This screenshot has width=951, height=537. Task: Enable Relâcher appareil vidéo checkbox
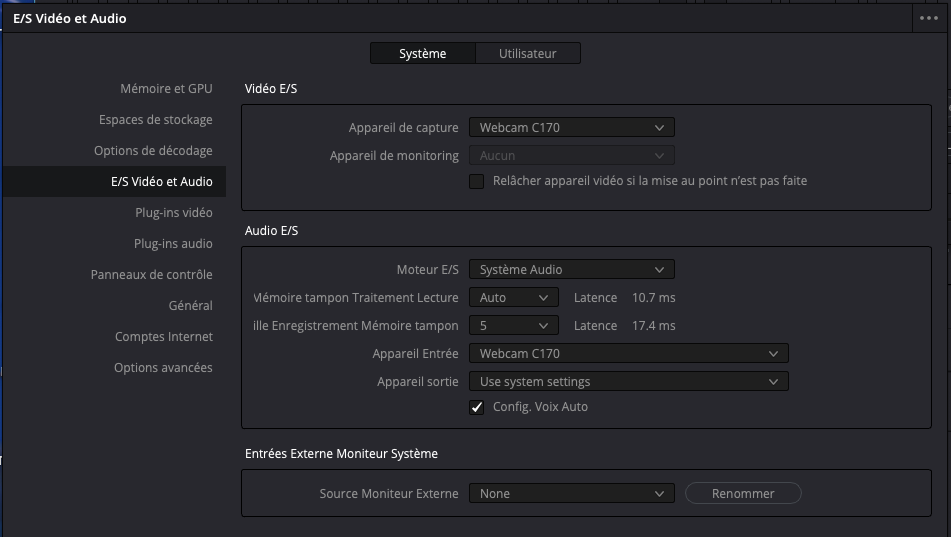tap(477, 181)
